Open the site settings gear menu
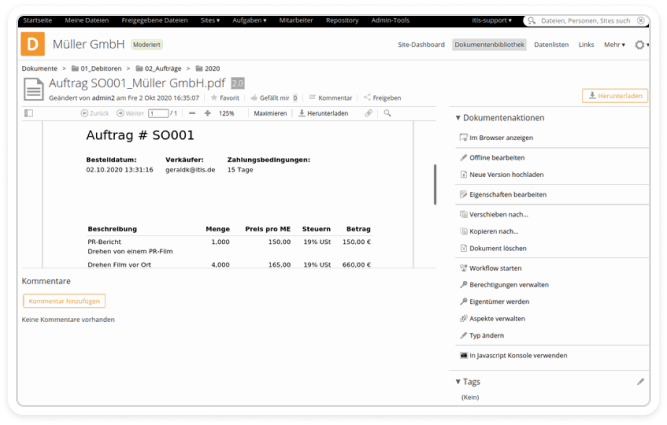Image resolution: width=667 pixels, height=425 pixels. click(640, 45)
